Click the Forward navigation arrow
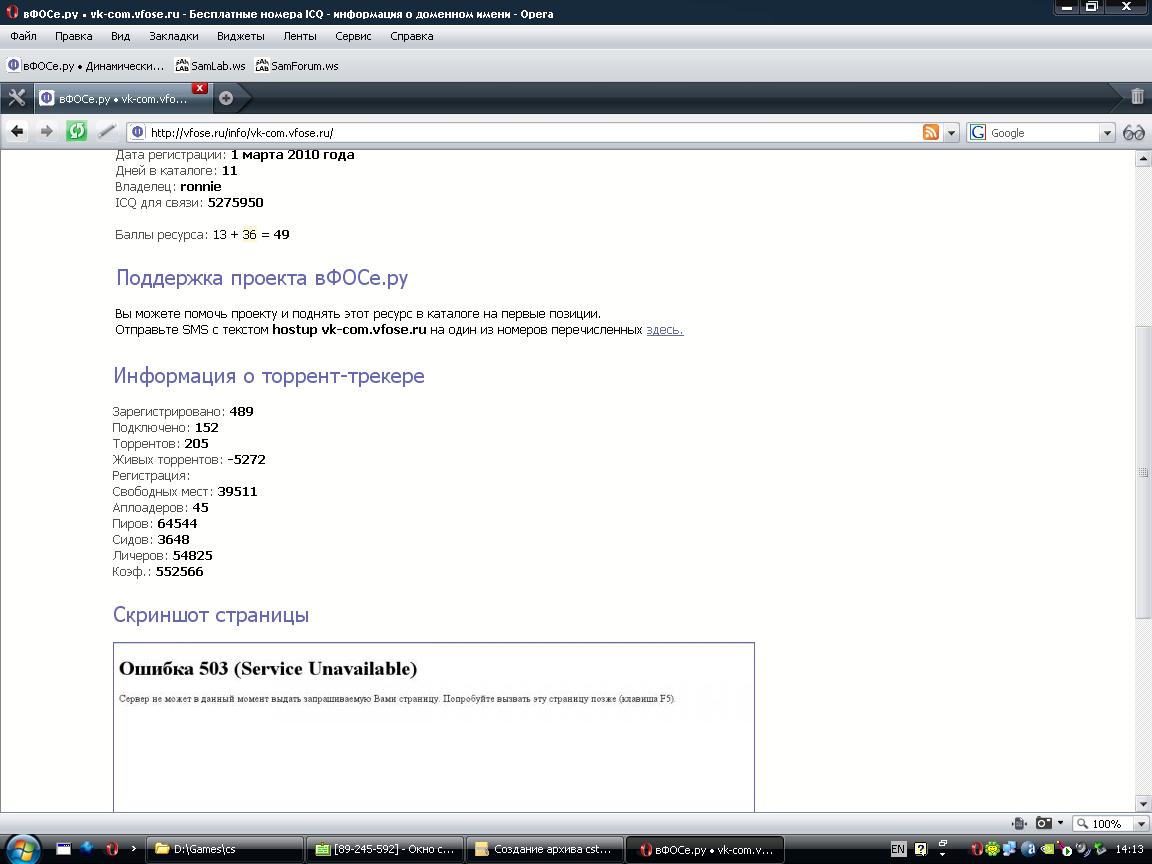This screenshot has height=864, width=1152. 46,132
